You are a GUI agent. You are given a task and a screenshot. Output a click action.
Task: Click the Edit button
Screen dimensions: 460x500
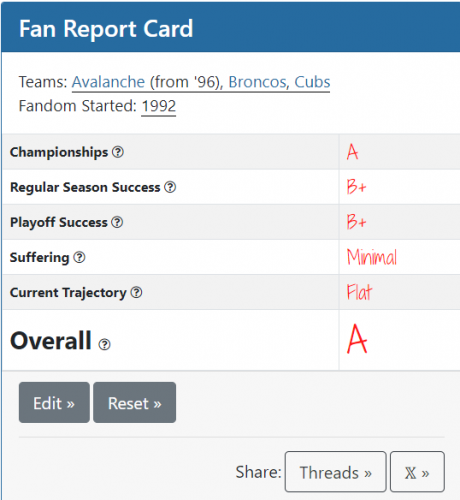pyautogui.click(x=54, y=403)
